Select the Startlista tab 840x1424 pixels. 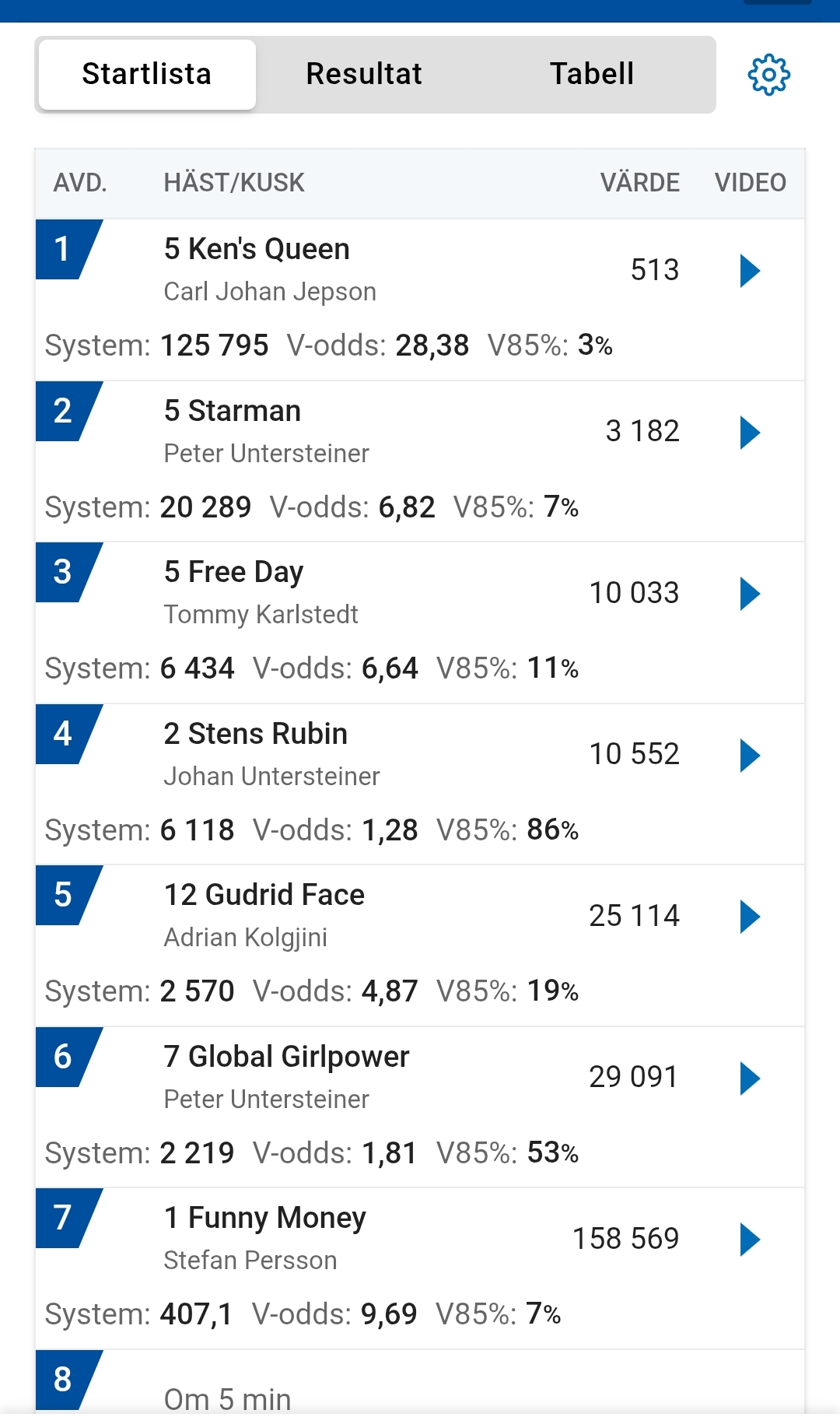coord(147,75)
